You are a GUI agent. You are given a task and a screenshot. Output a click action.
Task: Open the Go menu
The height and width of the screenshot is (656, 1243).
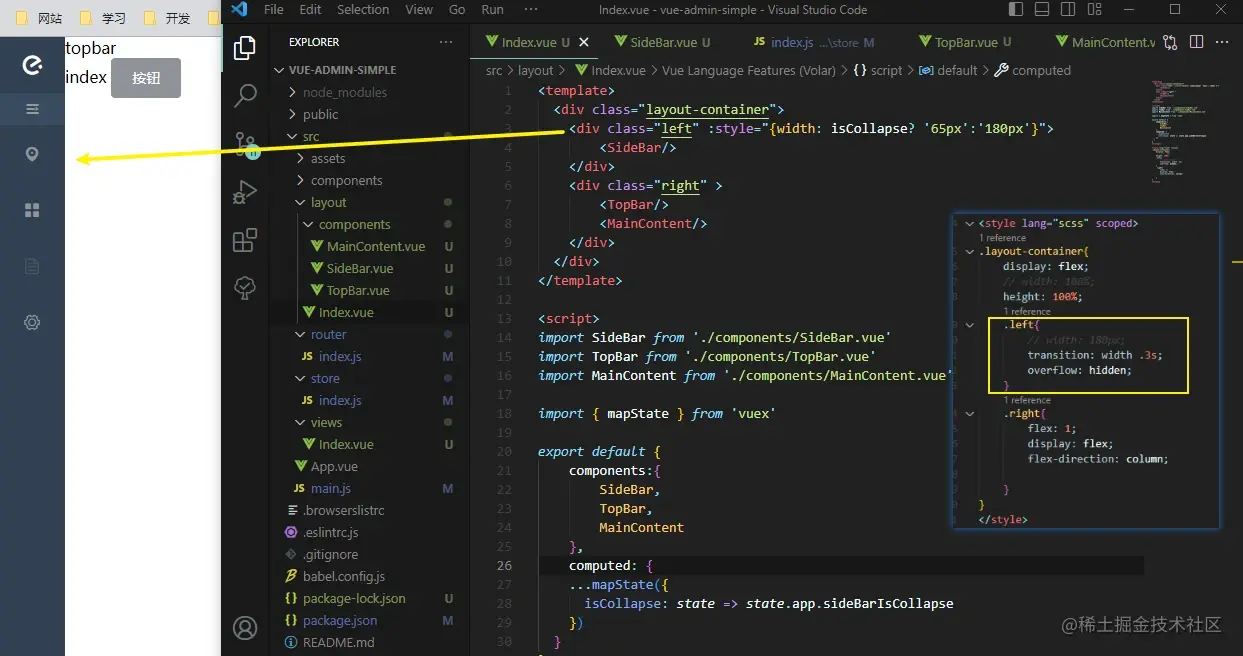pos(457,9)
